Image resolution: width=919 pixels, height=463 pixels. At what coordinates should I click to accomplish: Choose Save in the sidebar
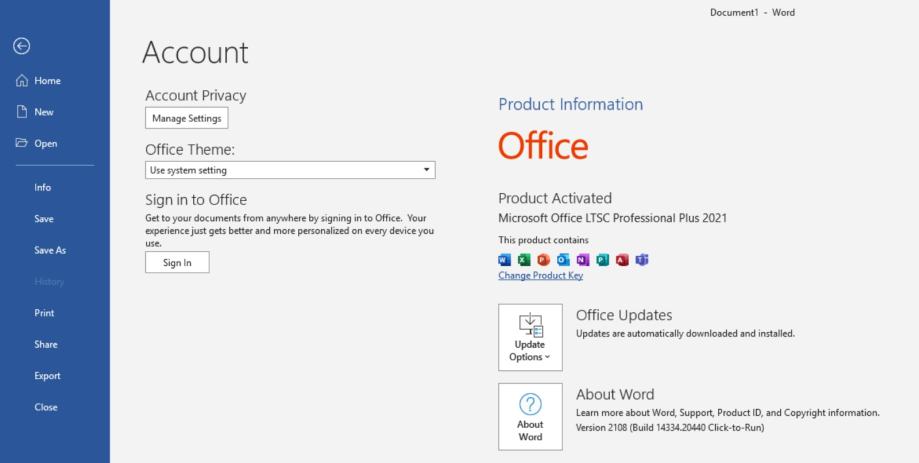(44, 219)
